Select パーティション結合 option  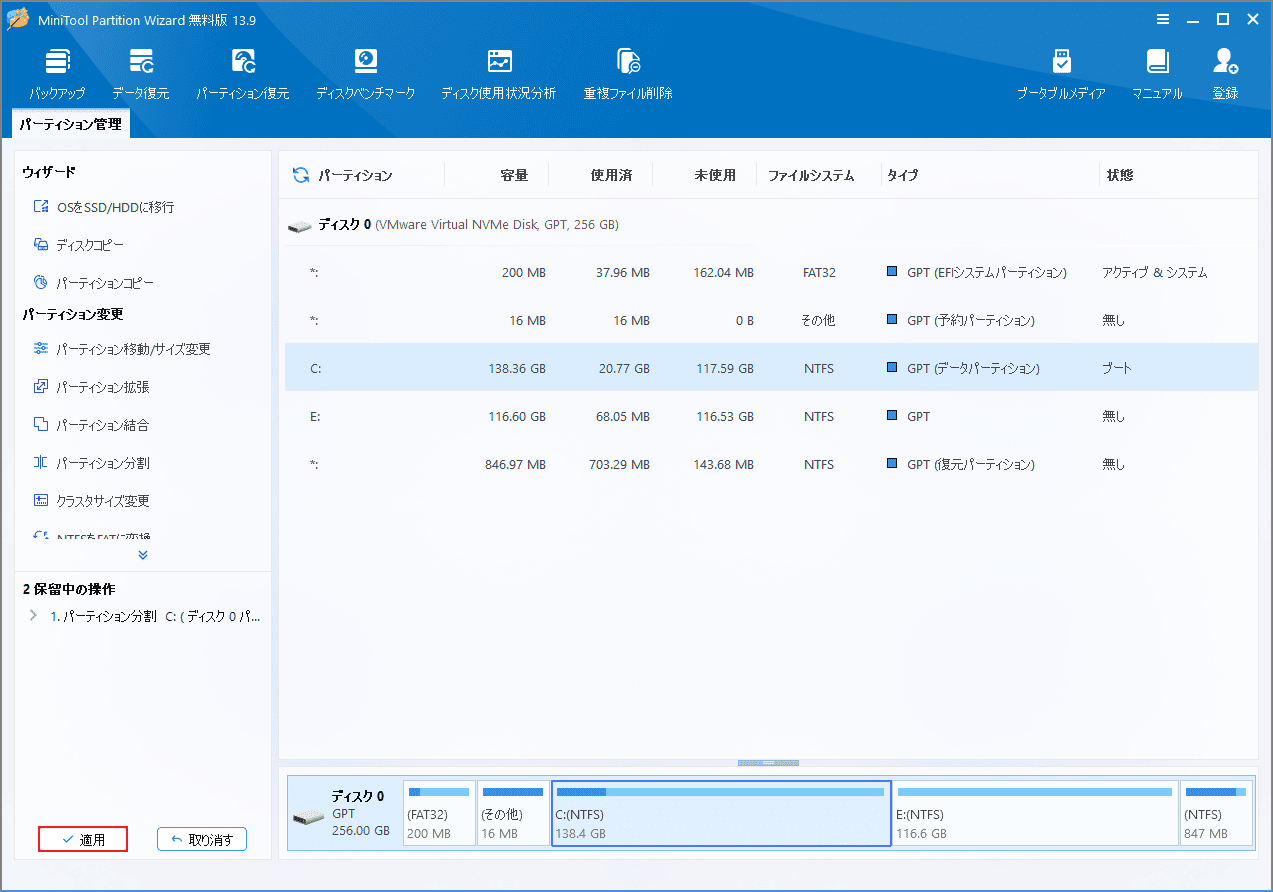(x=91, y=425)
